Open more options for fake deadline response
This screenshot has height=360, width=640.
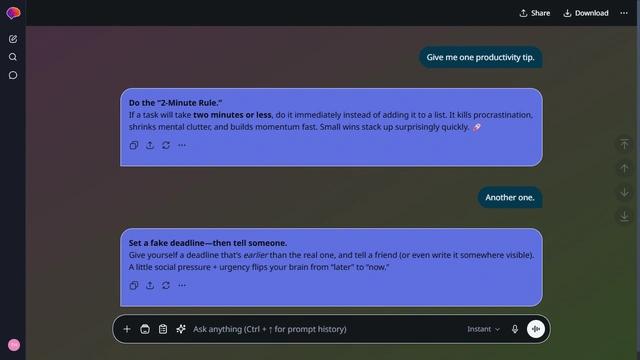(182, 285)
